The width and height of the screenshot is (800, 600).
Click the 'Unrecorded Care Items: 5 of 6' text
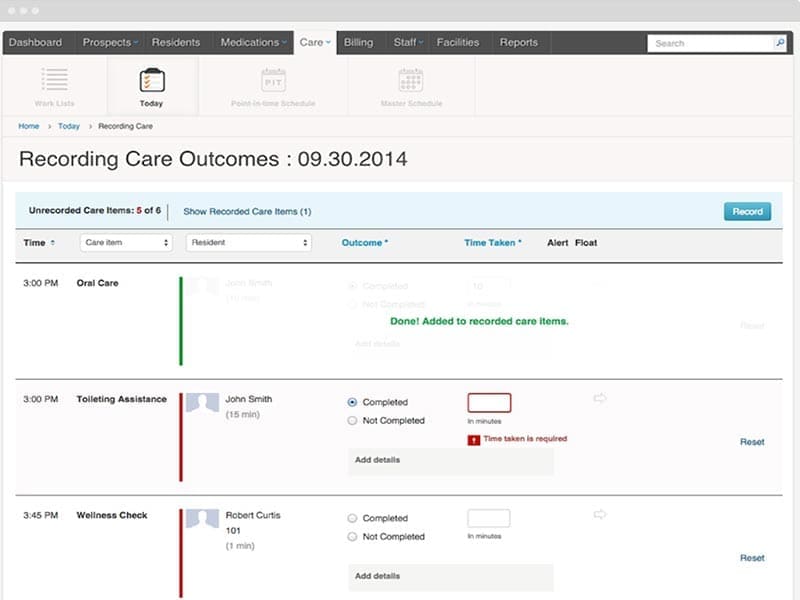(94, 210)
